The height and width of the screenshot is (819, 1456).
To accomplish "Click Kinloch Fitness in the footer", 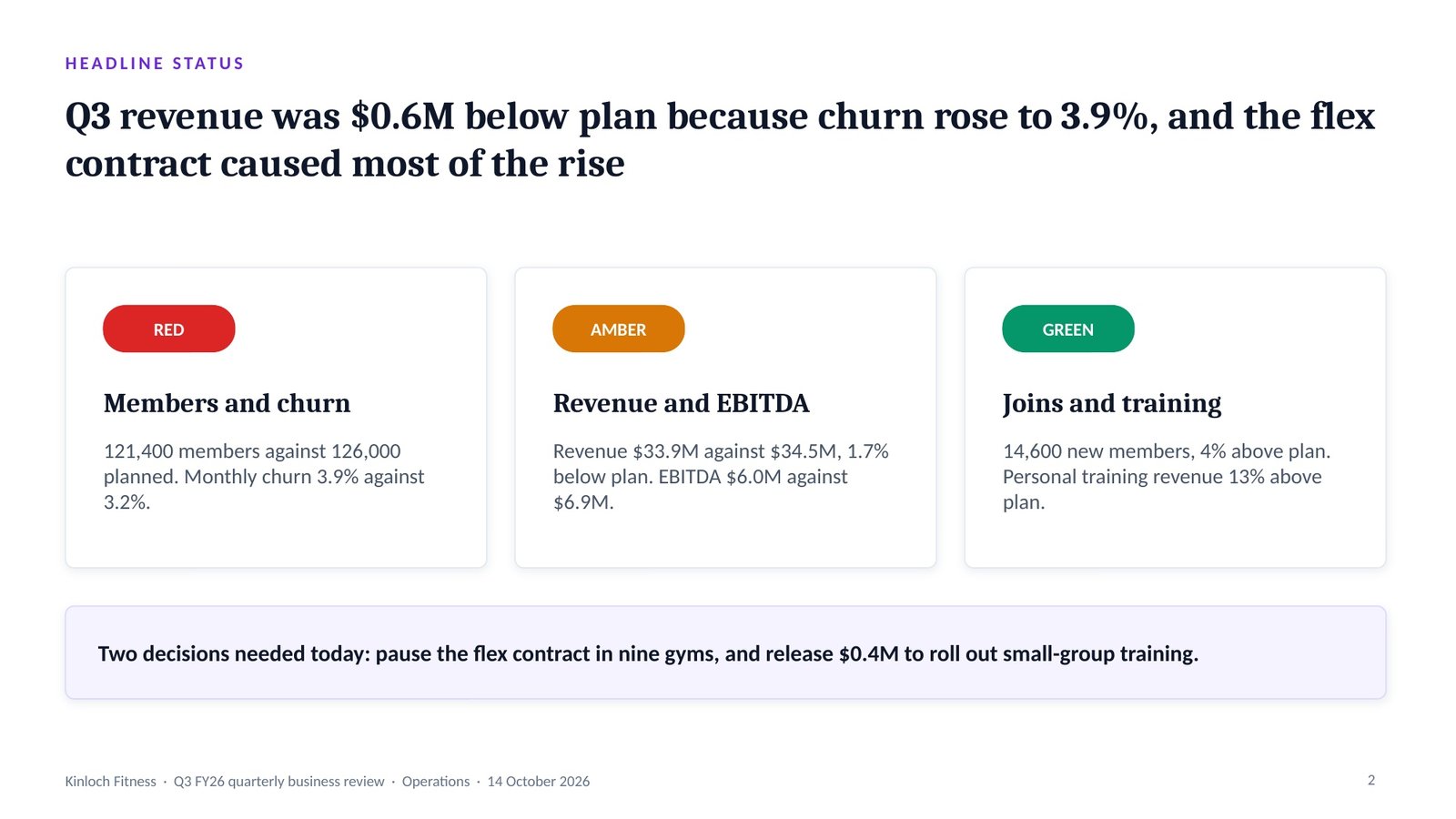I will point(110,782).
